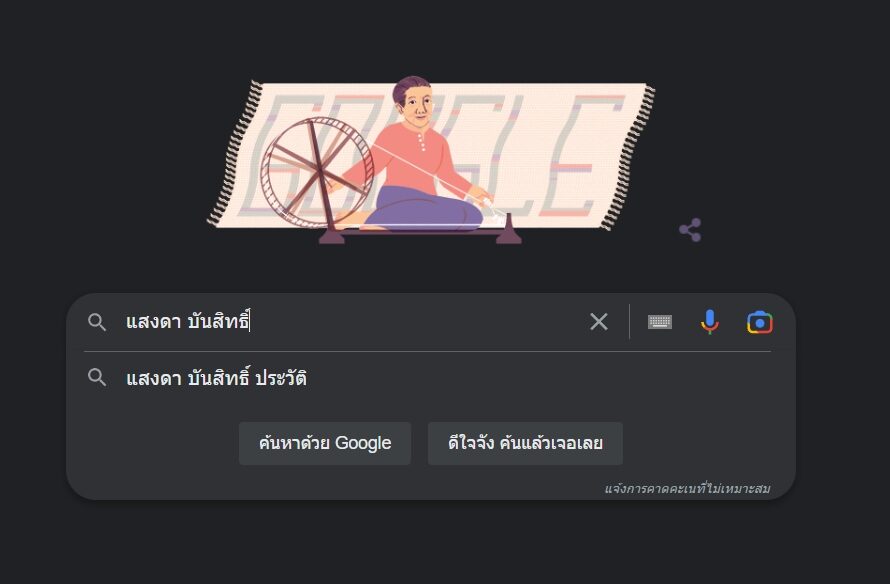Open the แจ้งการคาดคะเนที่ไม่เหมาะสม link
This screenshot has height=584, width=890.
687,488
